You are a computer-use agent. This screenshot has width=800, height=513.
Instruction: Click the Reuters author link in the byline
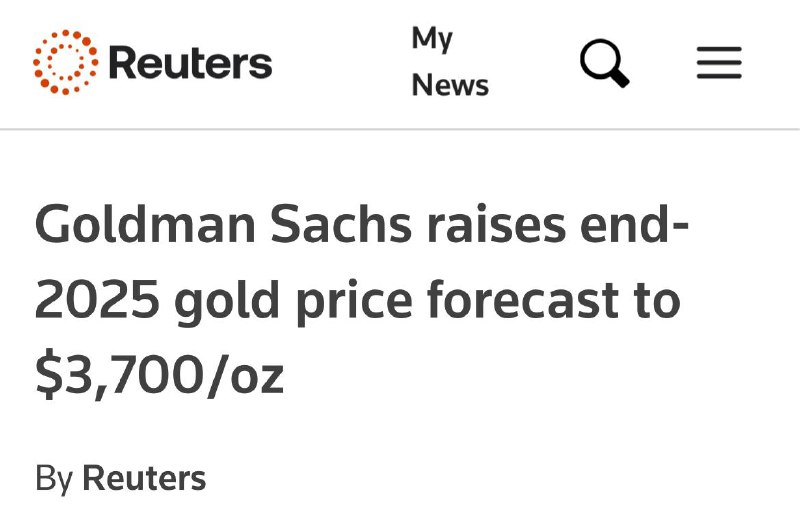(x=144, y=478)
